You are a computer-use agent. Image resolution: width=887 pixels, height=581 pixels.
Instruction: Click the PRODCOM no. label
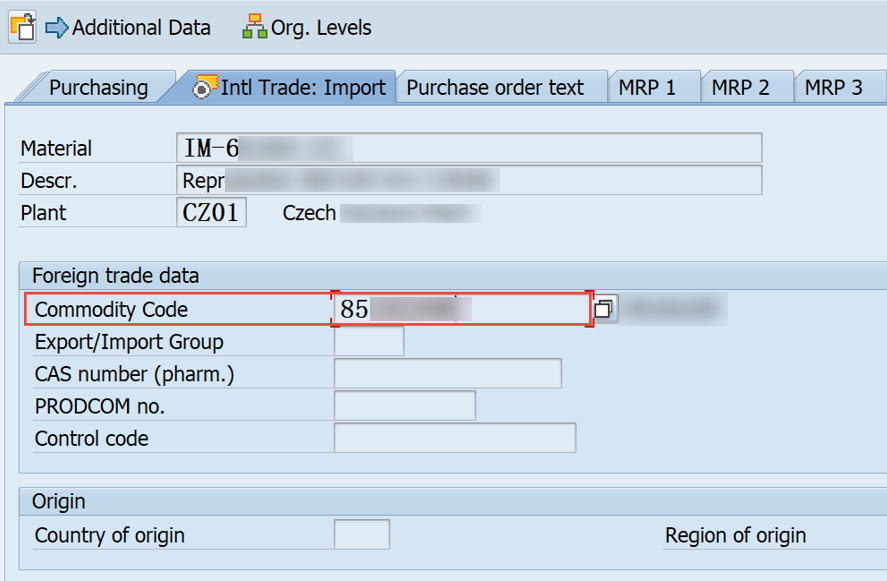pos(100,406)
